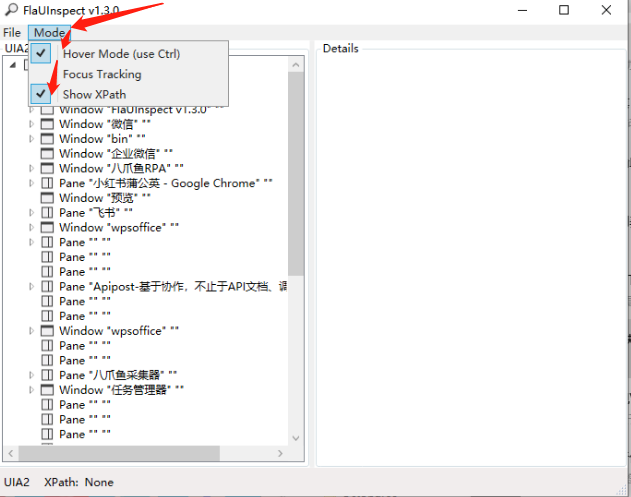Click window icon for 任务管理器 row

pos(47,390)
